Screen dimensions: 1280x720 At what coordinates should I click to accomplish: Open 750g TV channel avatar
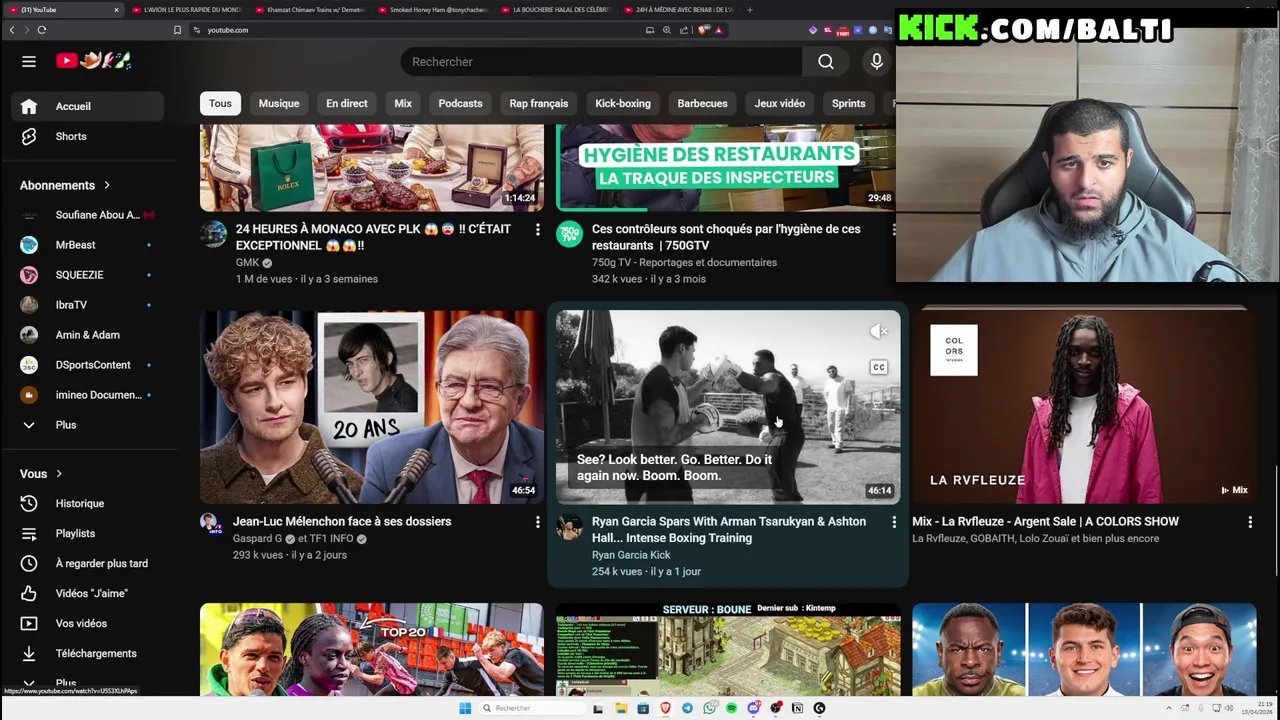coord(569,234)
